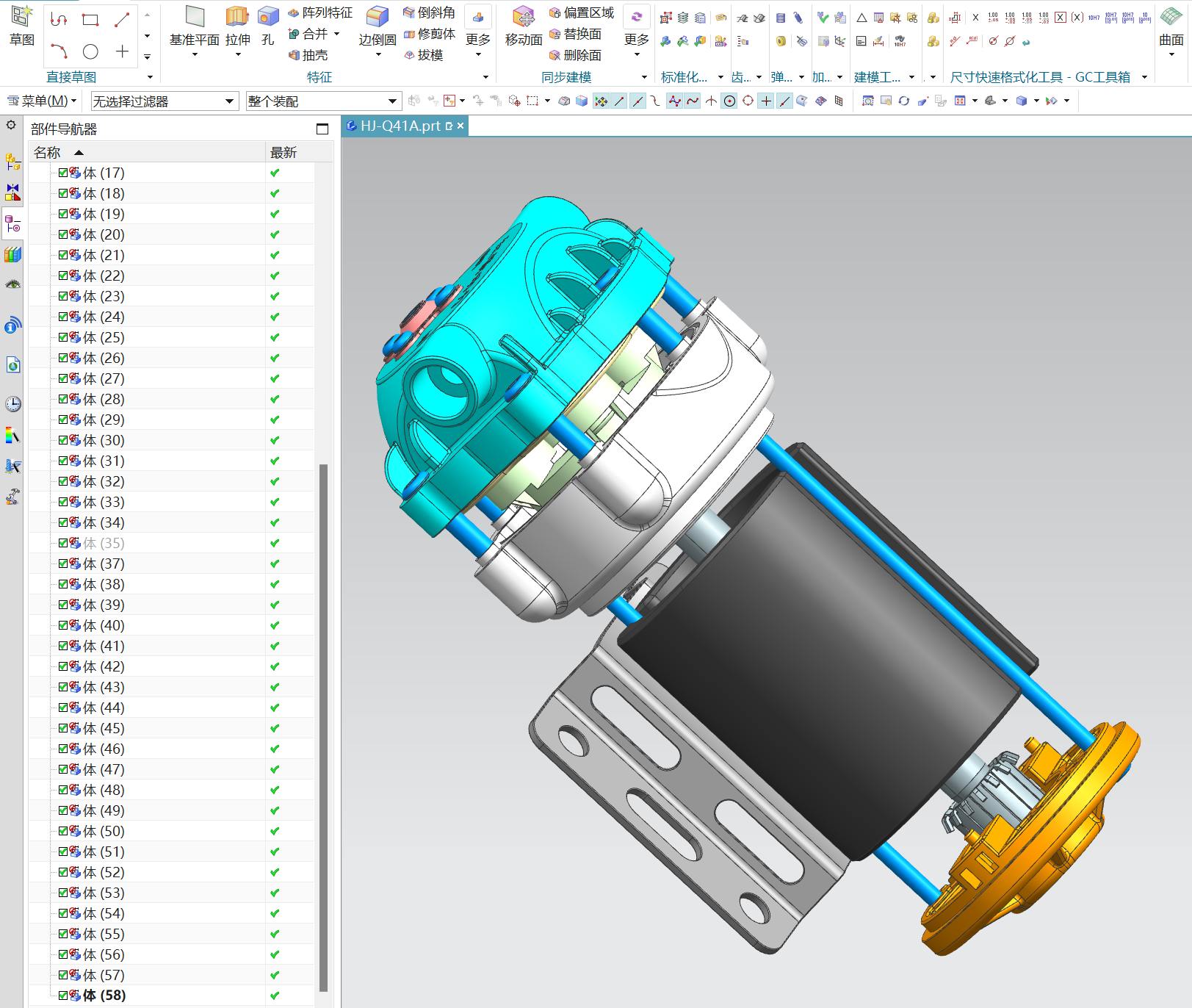Image resolution: width=1192 pixels, height=1008 pixels.
Task: Open the History clock sidebar tab
Action: [12, 403]
